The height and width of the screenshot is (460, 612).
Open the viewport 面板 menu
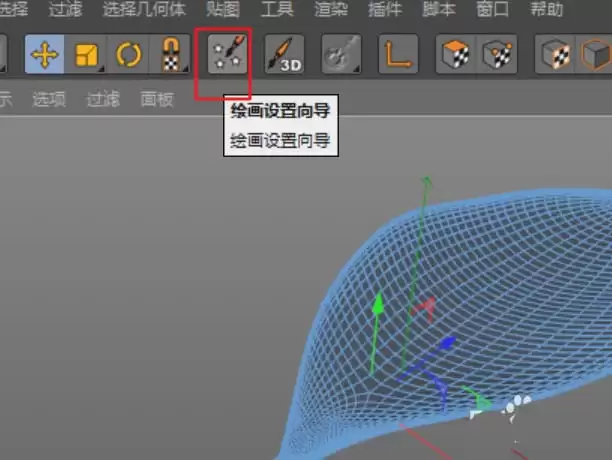pyautogui.click(x=157, y=98)
